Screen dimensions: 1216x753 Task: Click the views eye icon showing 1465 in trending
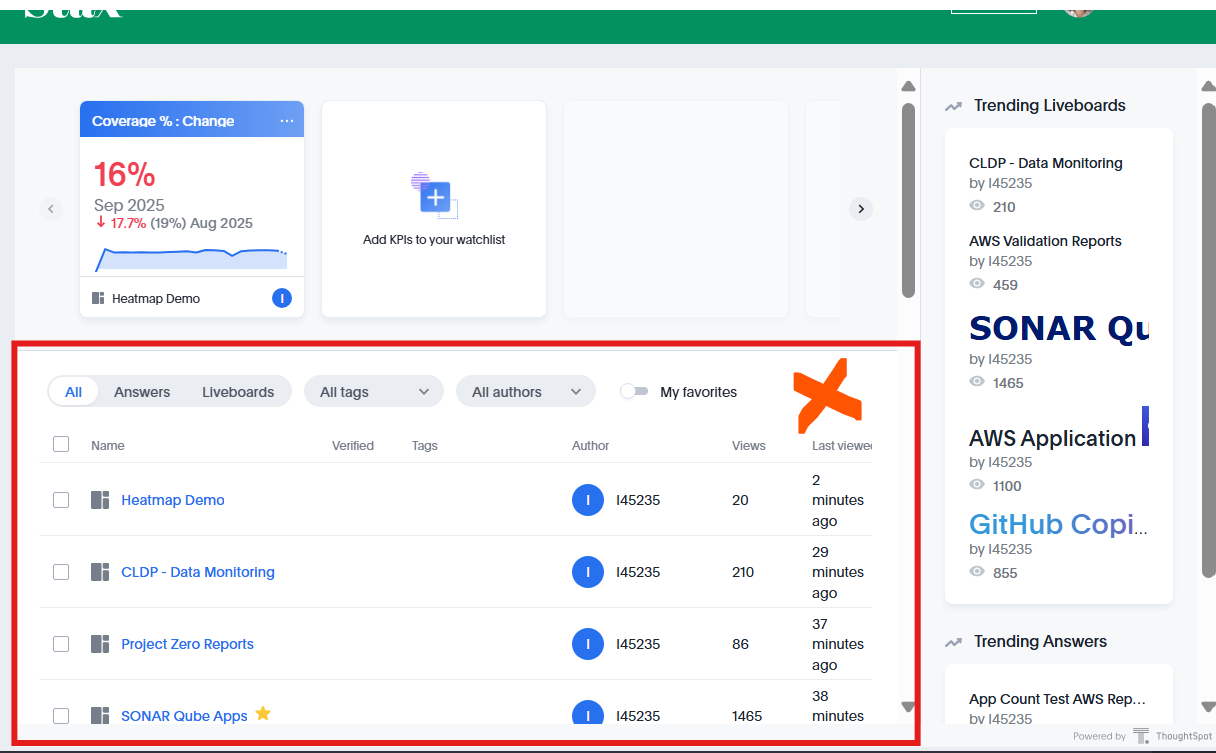coord(977,382)
